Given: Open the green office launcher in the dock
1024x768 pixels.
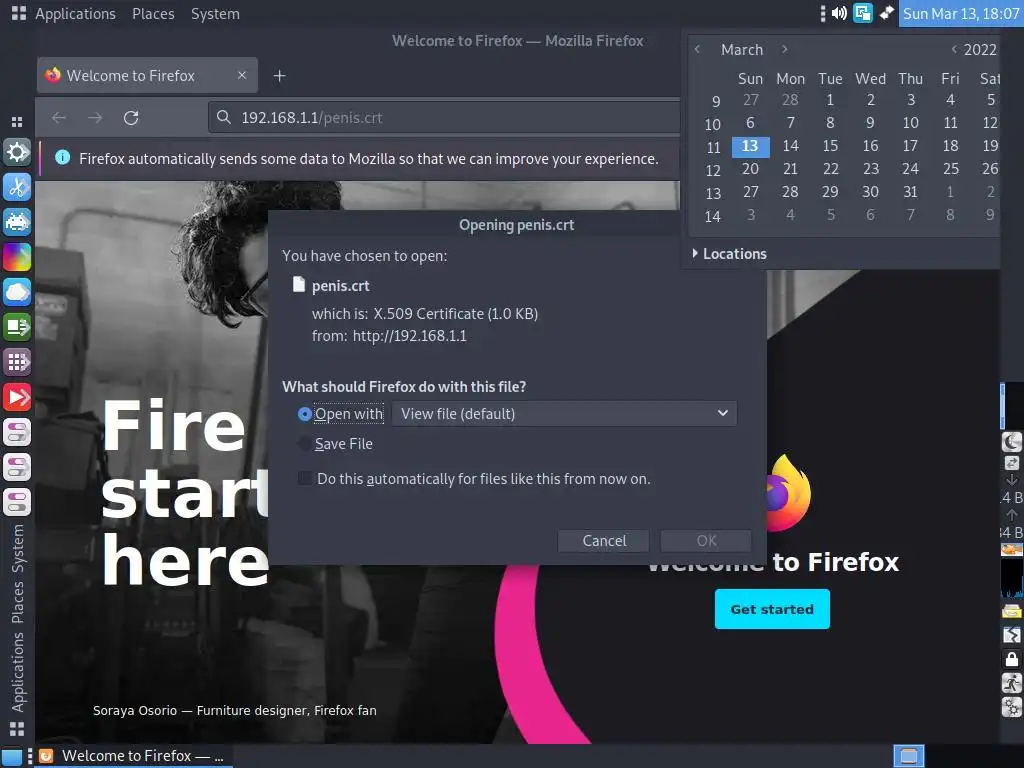Looking at the screenshot, I should coord(17,327).
